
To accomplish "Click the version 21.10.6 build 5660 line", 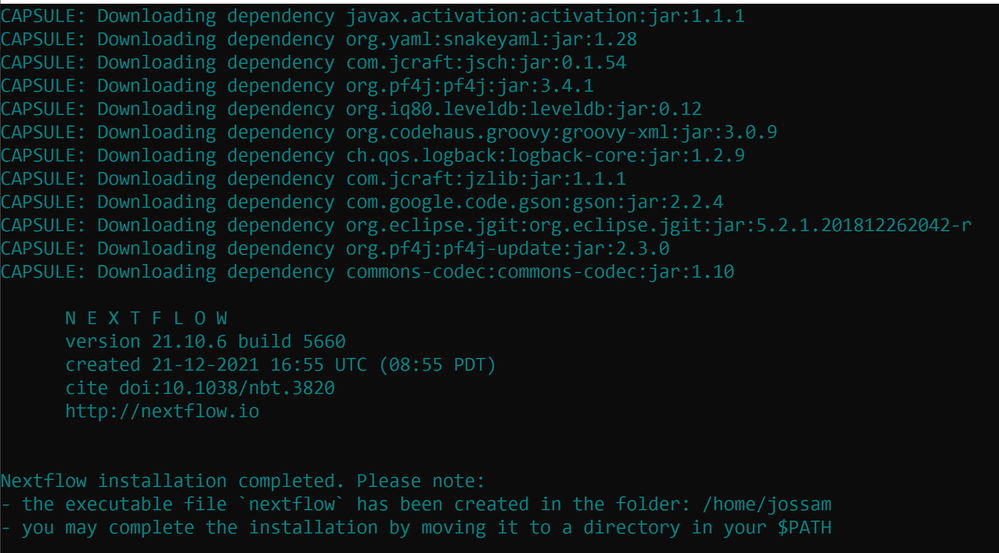I will pos(205,341).
